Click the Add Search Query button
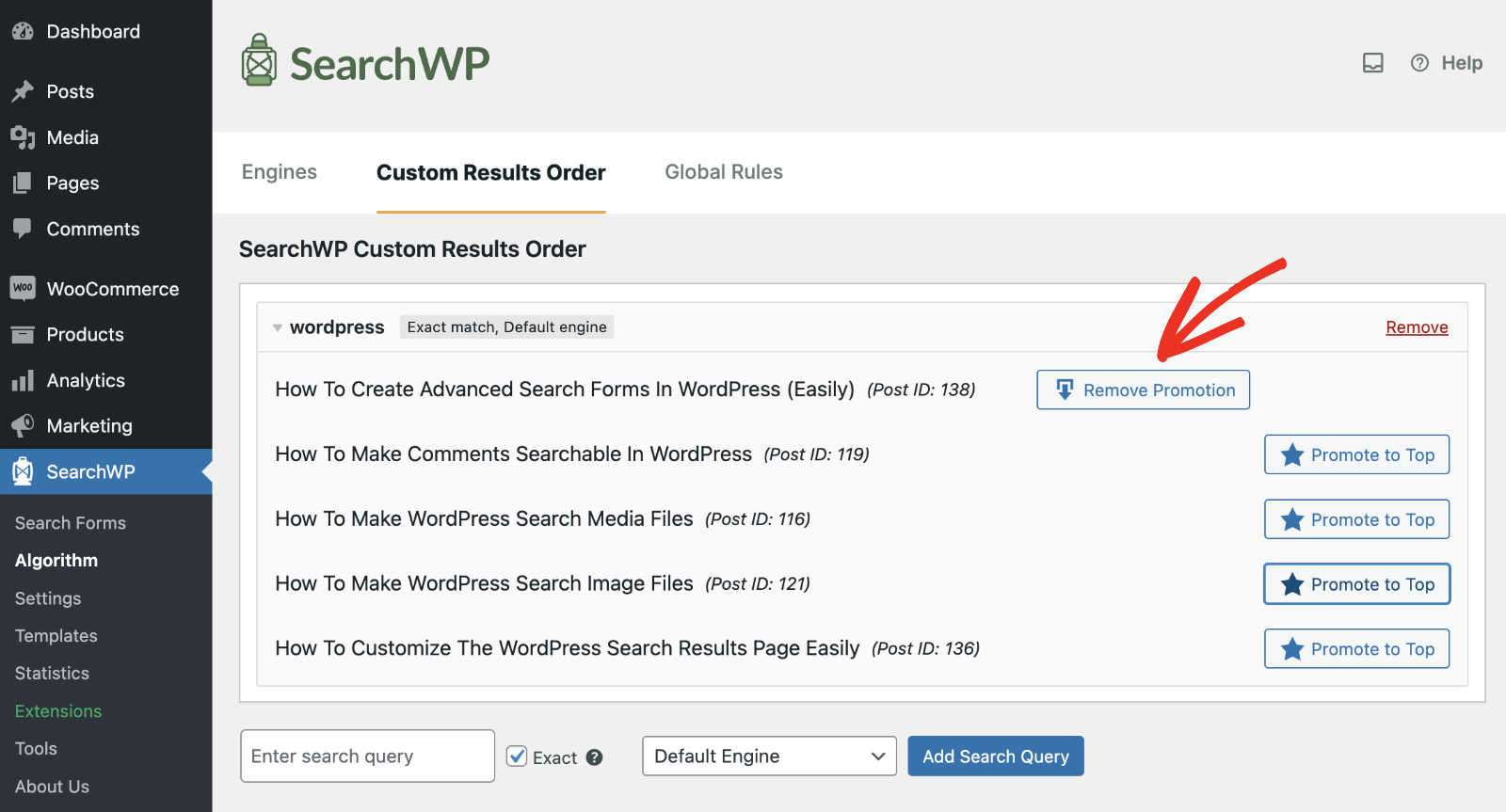 coord(996,756)
